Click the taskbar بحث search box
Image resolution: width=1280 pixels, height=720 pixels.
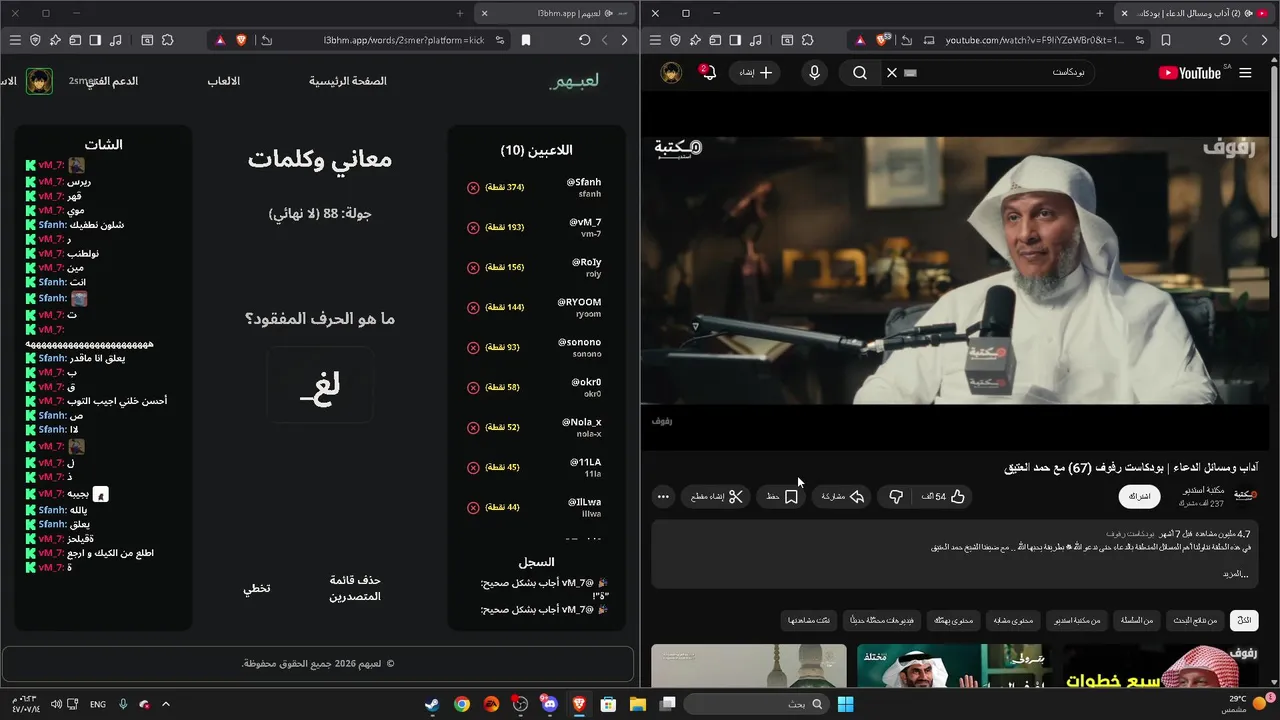coord(756,704)
